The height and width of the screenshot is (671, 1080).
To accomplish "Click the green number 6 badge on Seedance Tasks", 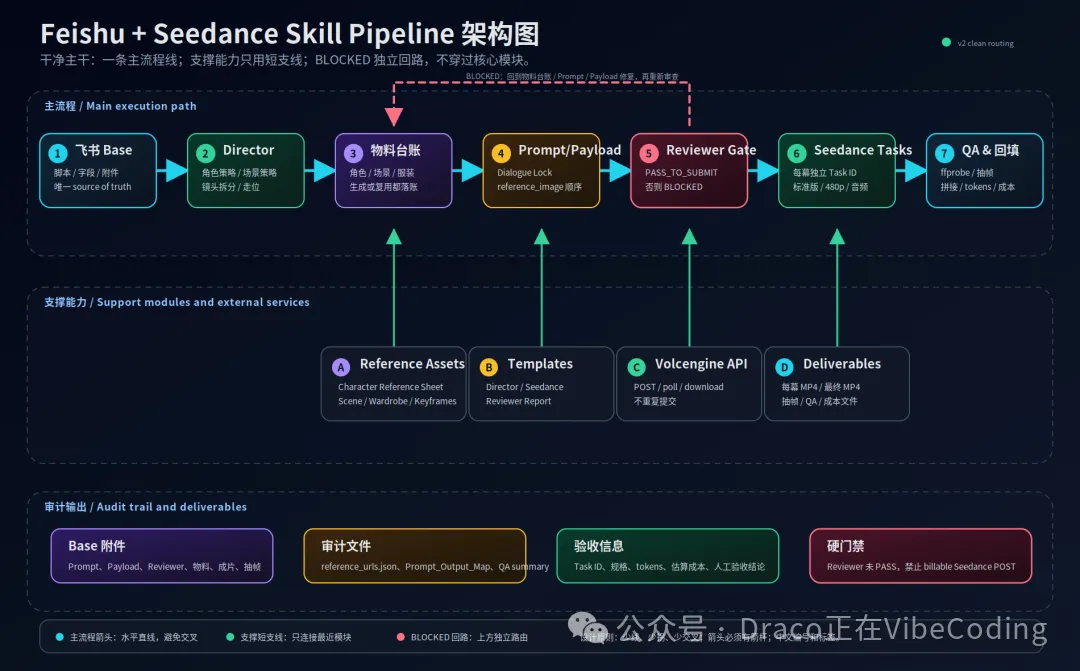I will [797, 153].
